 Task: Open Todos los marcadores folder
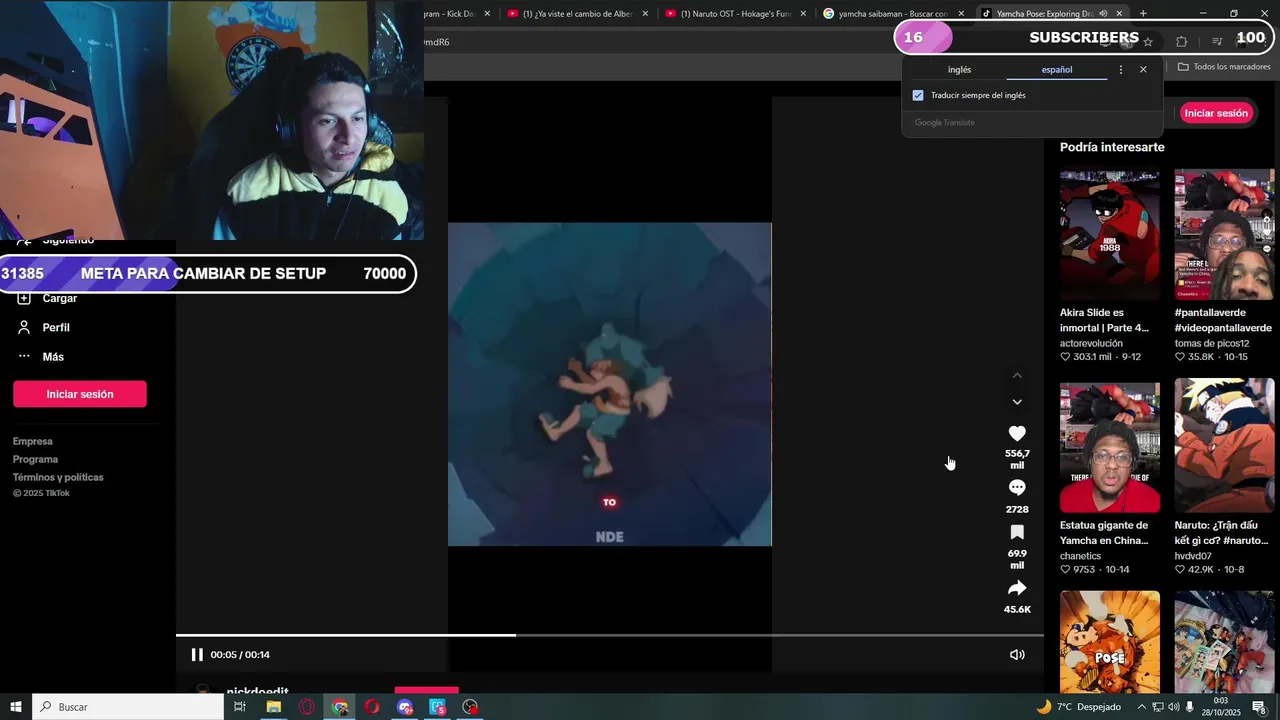(x=1224, y=67)
